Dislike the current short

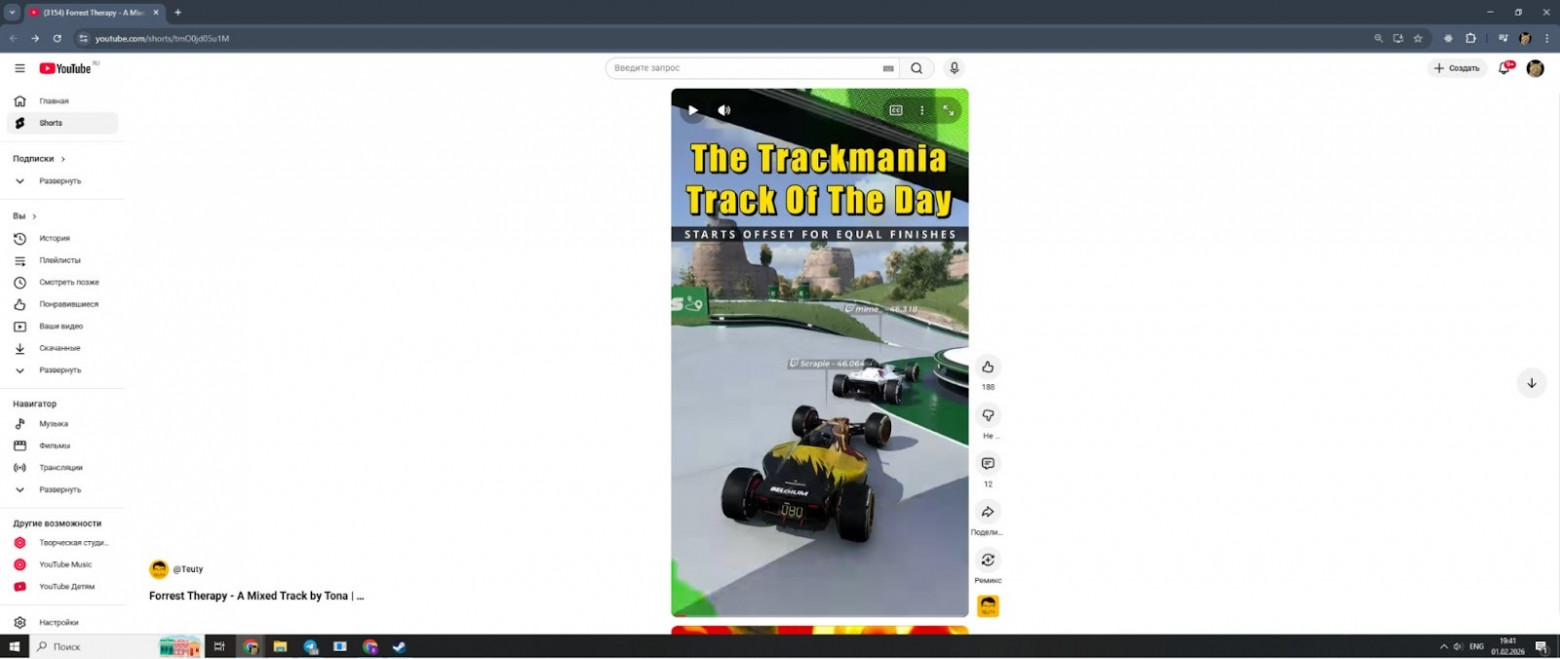point(987,415)
